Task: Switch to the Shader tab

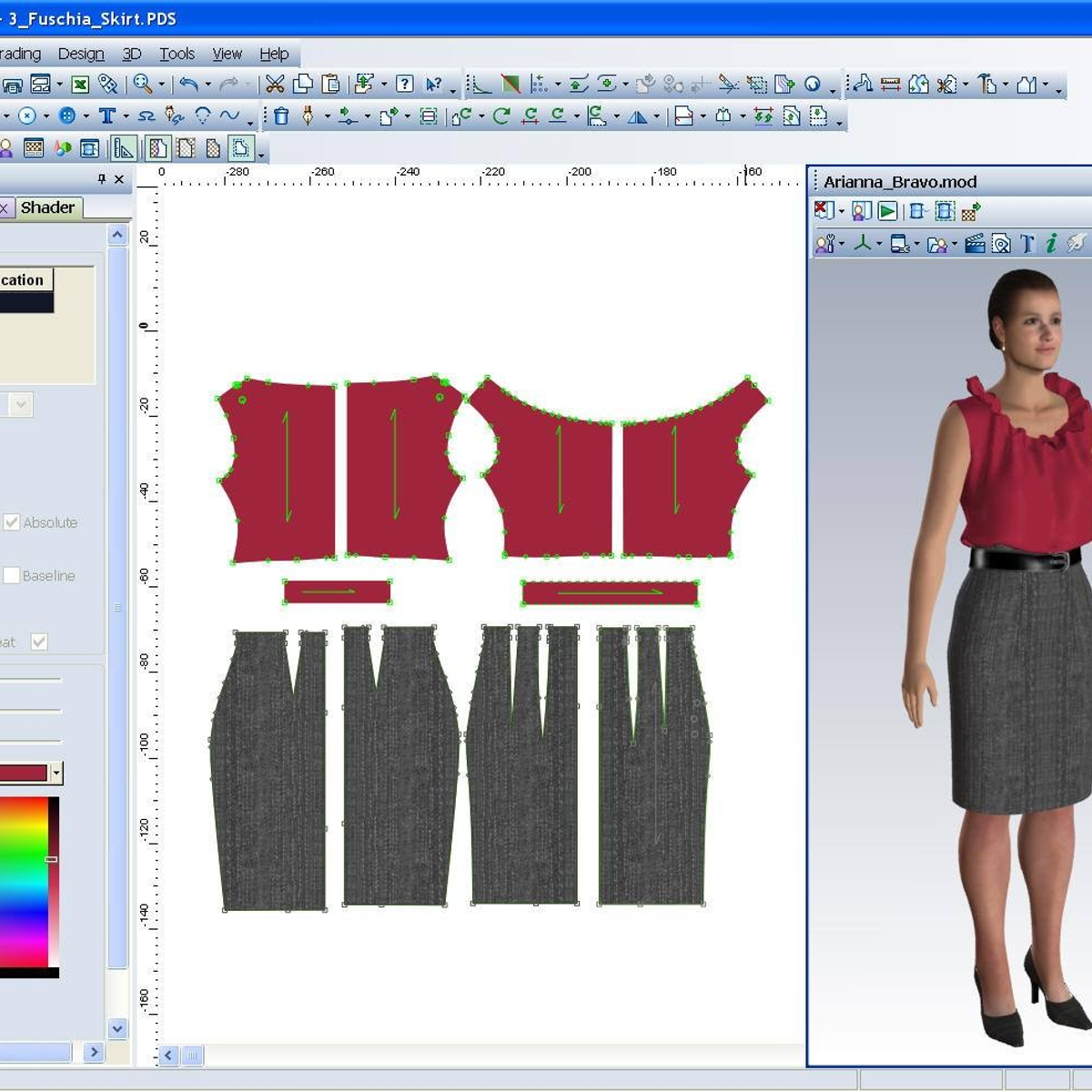Action: coord(48,207)
